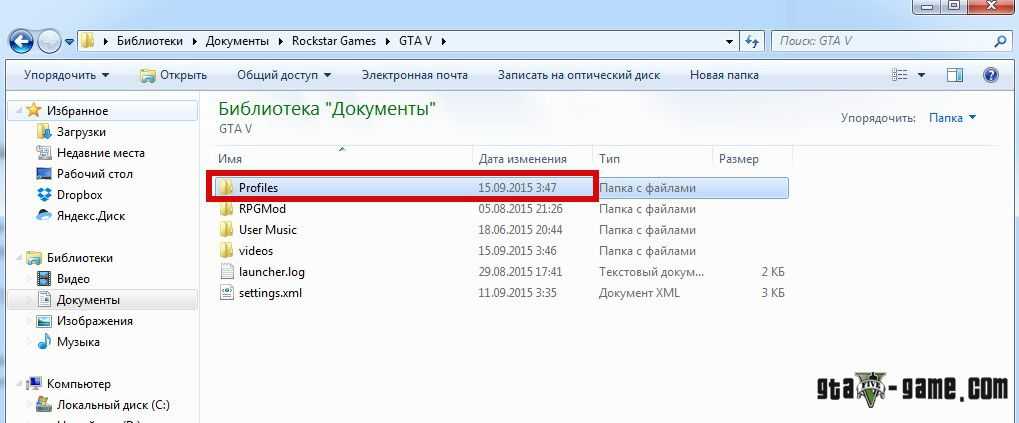Expand arrow after GTA V breadcrumb
This screenshot has height=423, width=1019.
click(x=445, y=42)
